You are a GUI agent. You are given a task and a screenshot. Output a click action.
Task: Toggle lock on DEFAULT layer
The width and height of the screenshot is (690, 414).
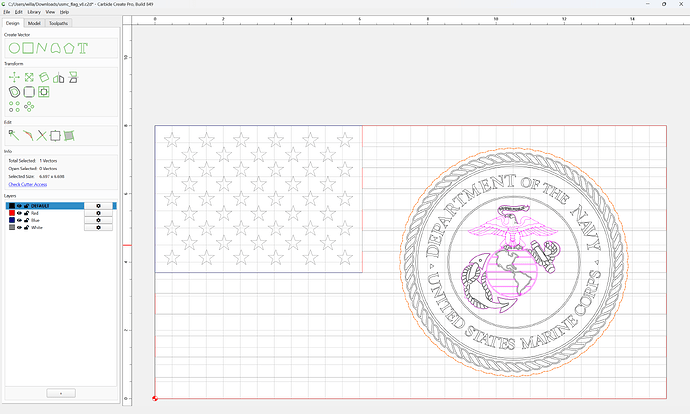pos(26,206)
